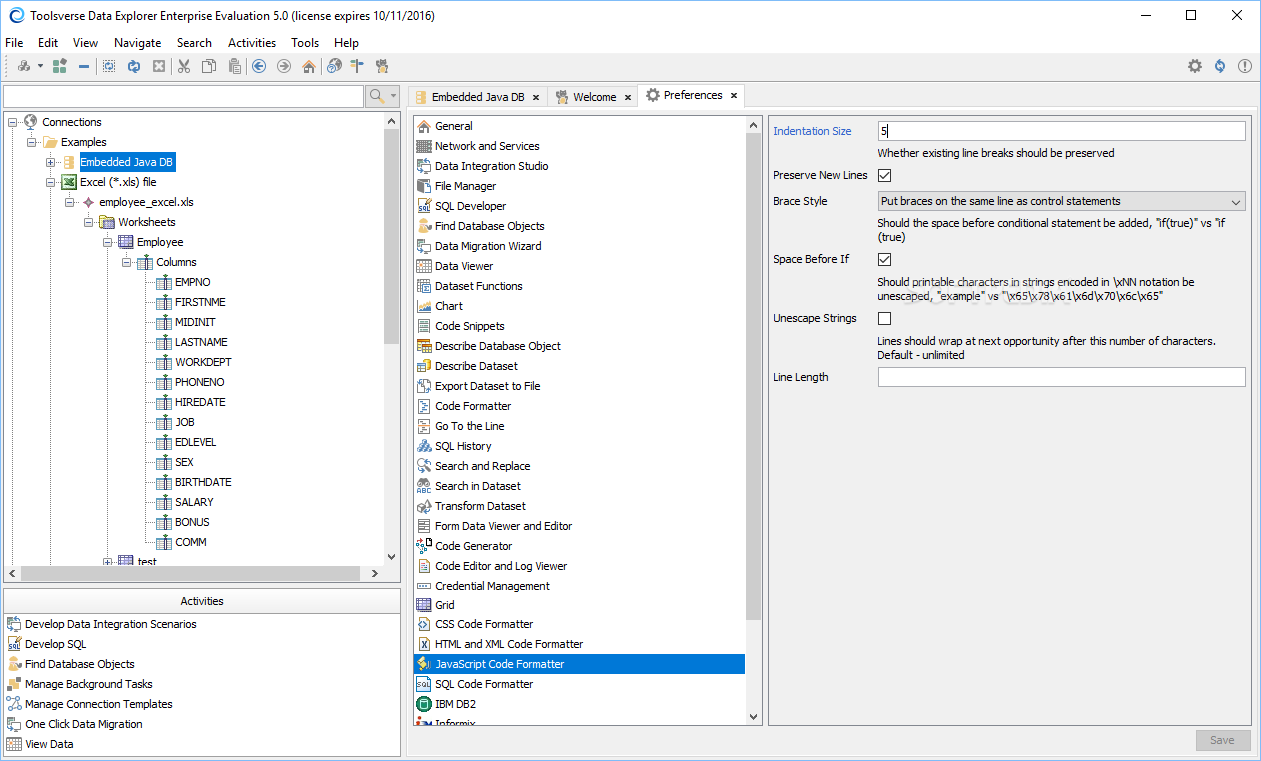
Task: Open the Manage Background Tasks activity
Action: [89, 684]
